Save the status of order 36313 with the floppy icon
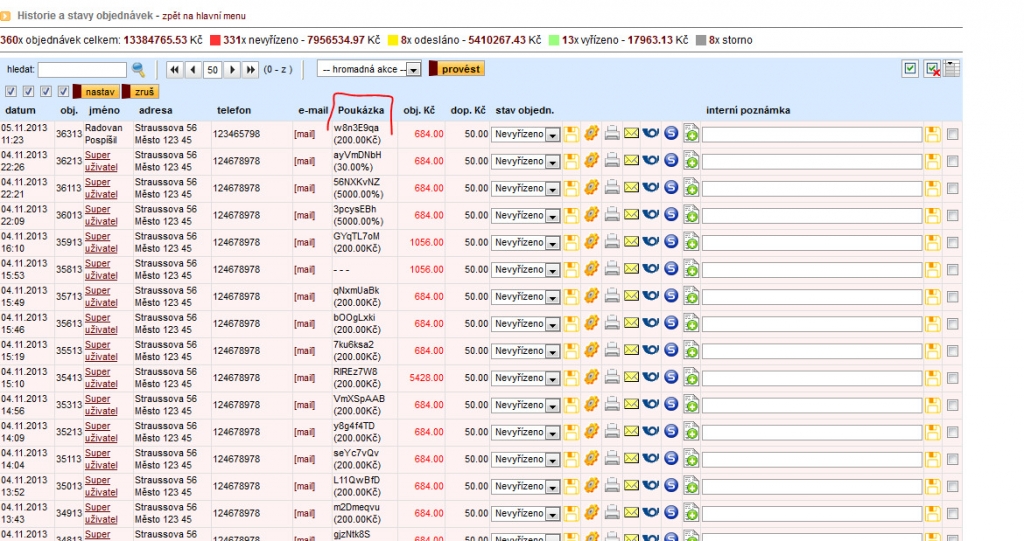1024x541 pixels. (571, 133)
